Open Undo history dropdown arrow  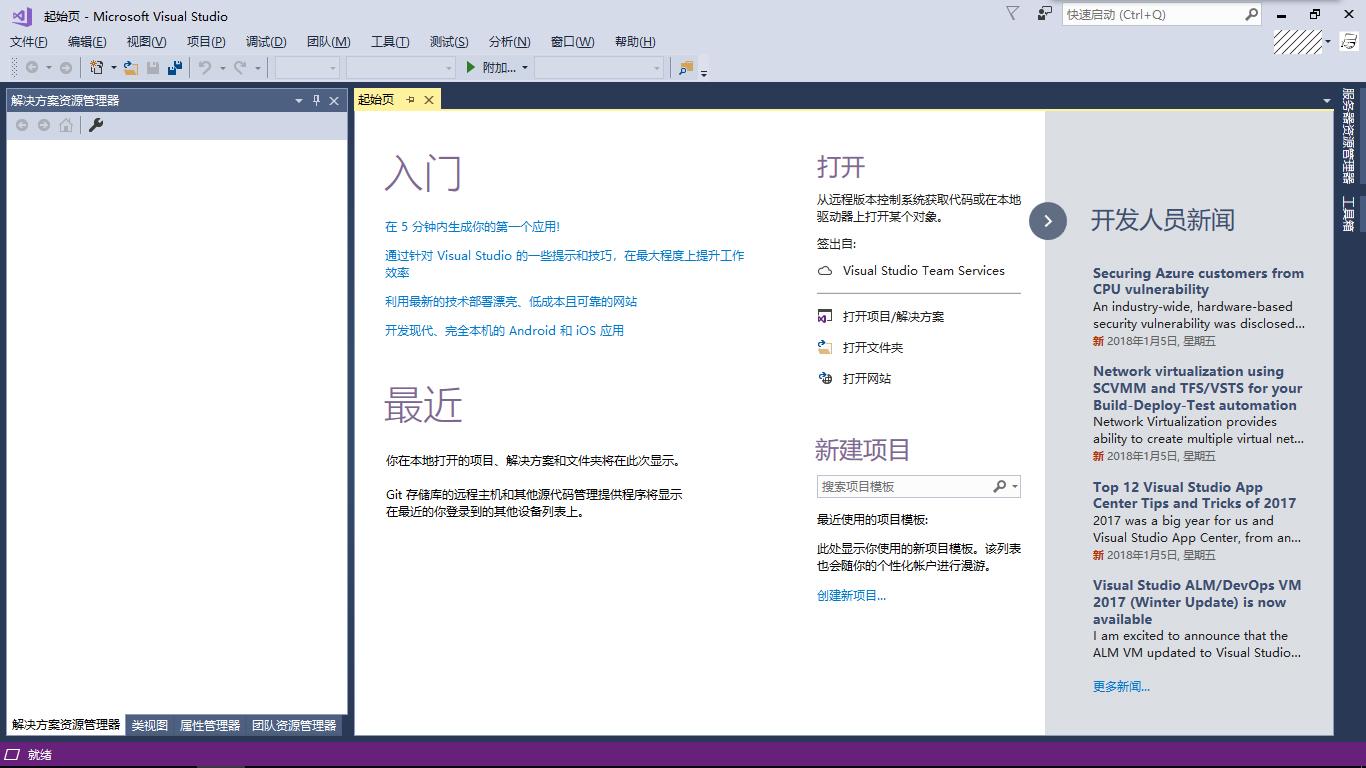[221, 68]
